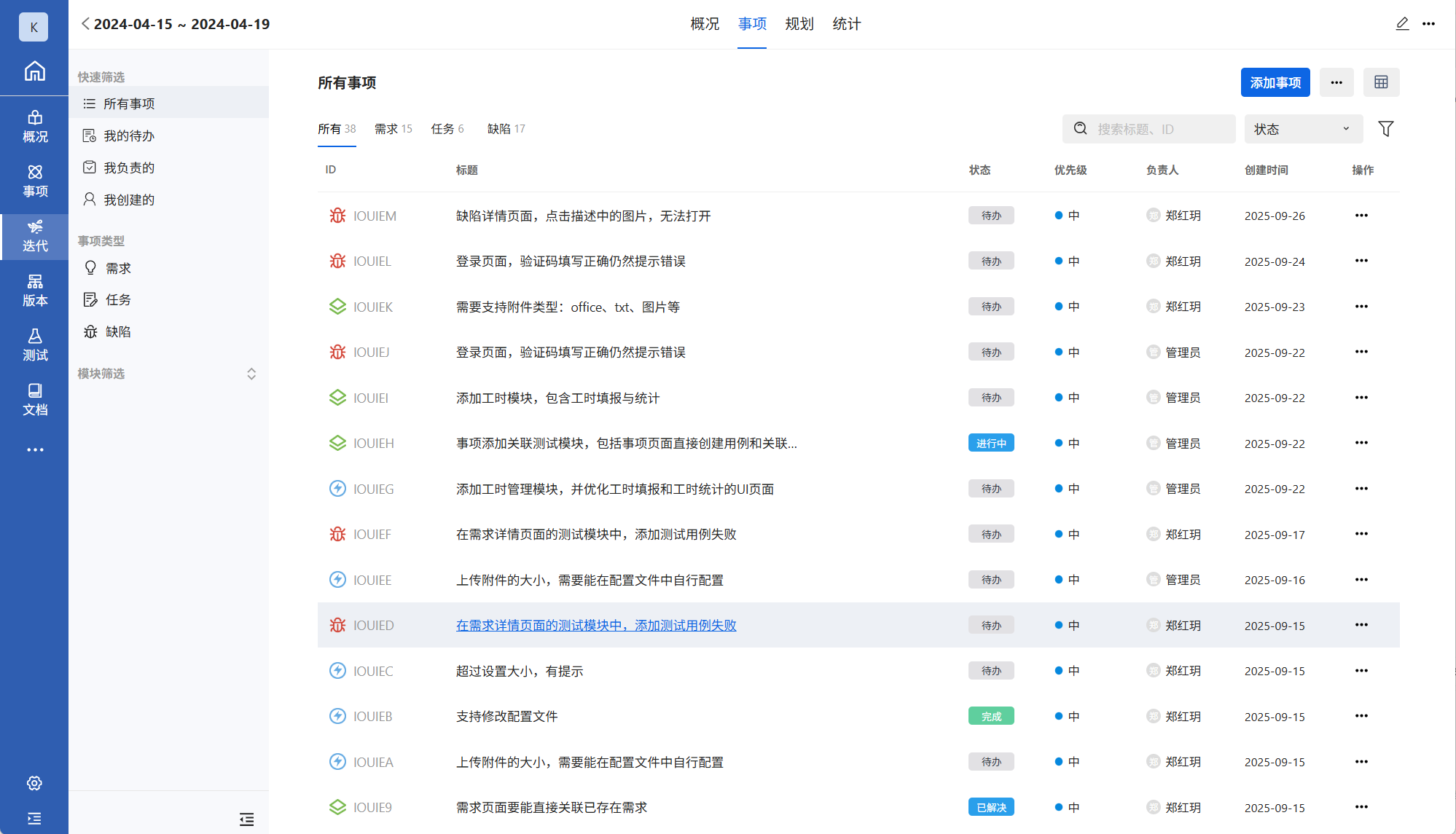Go back using iteration date arrow
Screen dimensions: 1456x834
pyautogui.click(x=85, y=24)
